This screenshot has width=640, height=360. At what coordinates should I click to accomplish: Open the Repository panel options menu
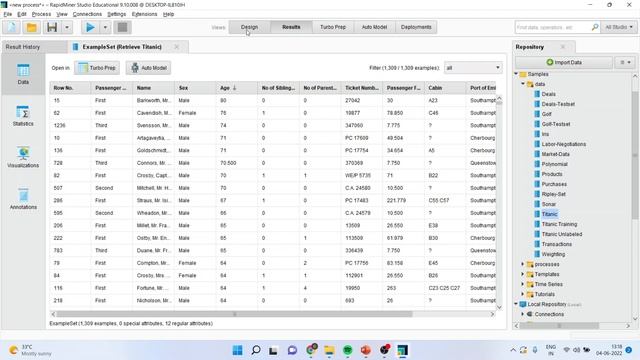625,62
